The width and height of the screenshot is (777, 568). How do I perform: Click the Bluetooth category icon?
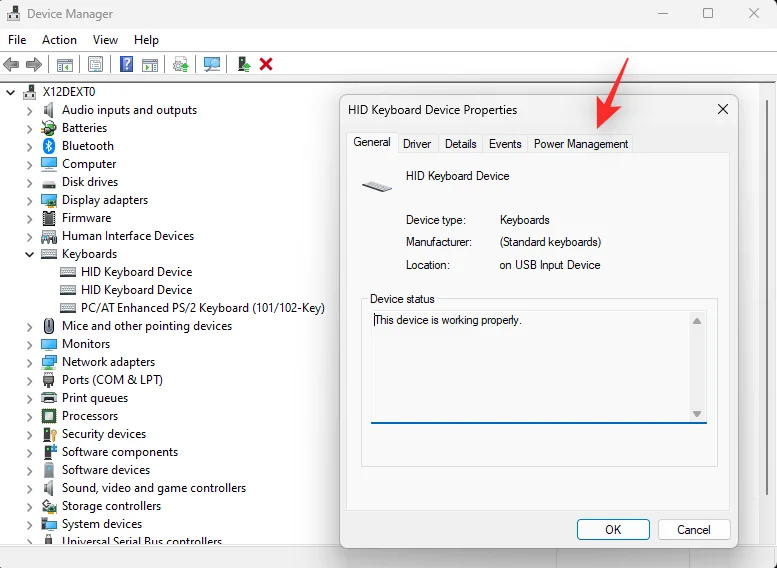click(49, 146)
